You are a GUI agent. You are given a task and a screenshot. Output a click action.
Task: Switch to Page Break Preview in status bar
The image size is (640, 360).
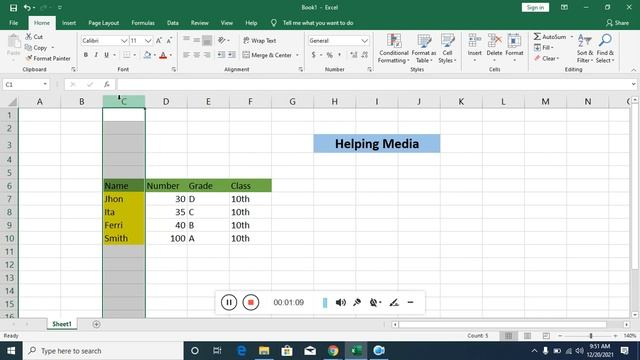pos(546,336)
